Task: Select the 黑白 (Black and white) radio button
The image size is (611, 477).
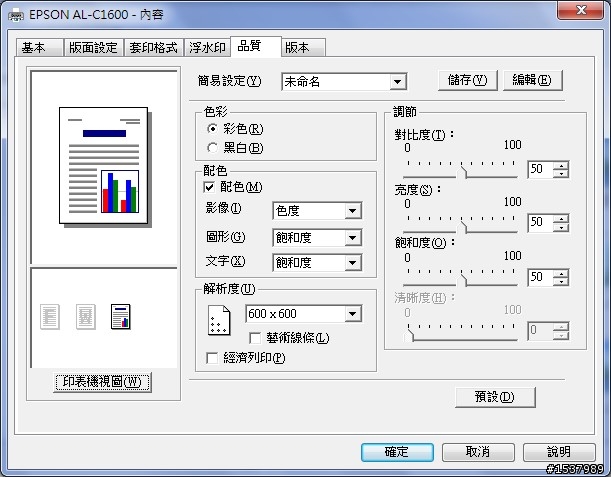Action: [212, 148]
